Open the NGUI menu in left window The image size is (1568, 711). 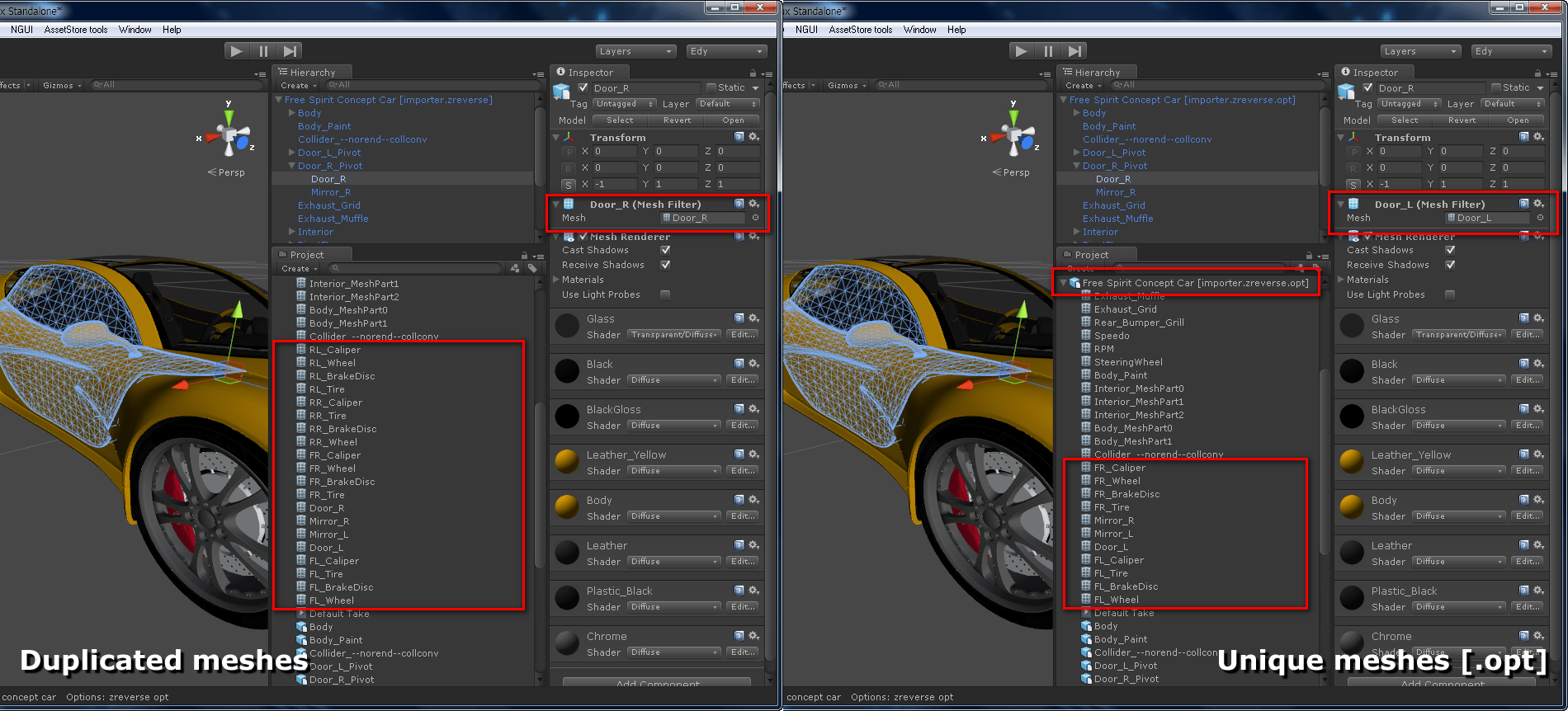tap(22, 30)
